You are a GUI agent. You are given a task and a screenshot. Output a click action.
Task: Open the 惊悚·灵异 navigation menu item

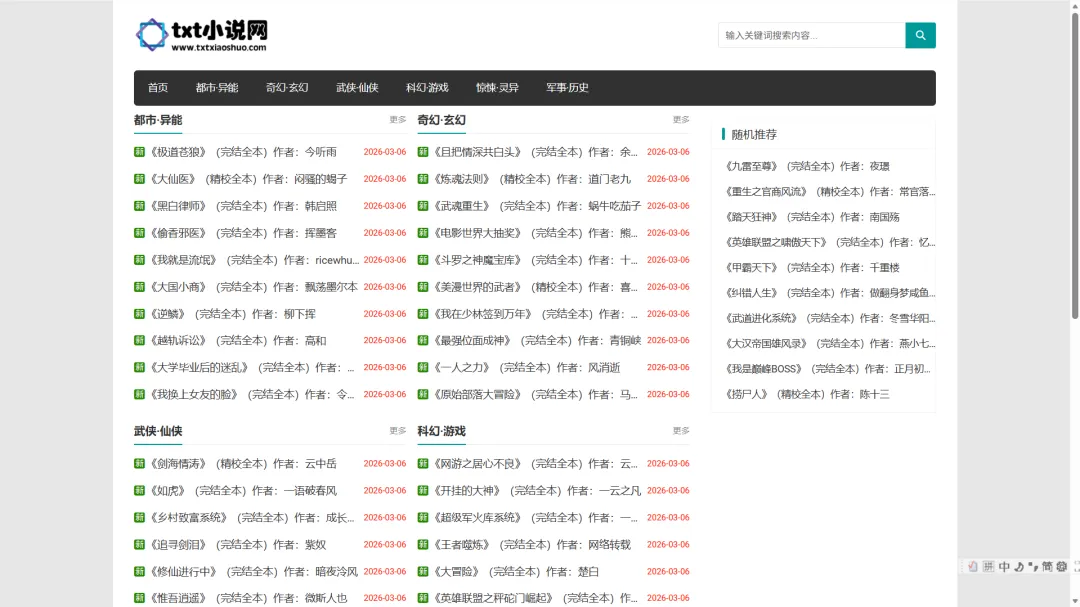(497, 88)
